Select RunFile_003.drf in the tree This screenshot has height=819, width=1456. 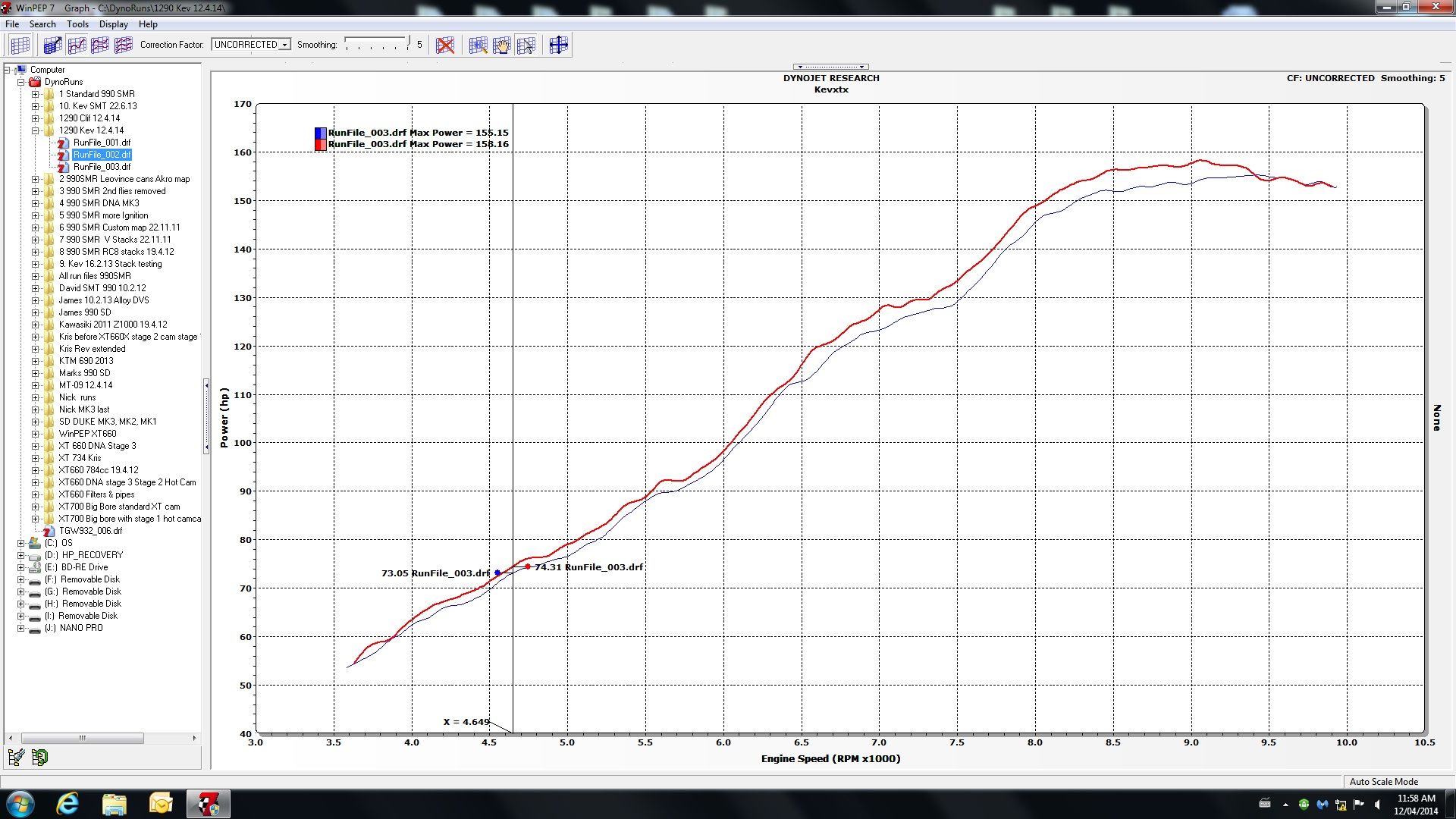102,167
